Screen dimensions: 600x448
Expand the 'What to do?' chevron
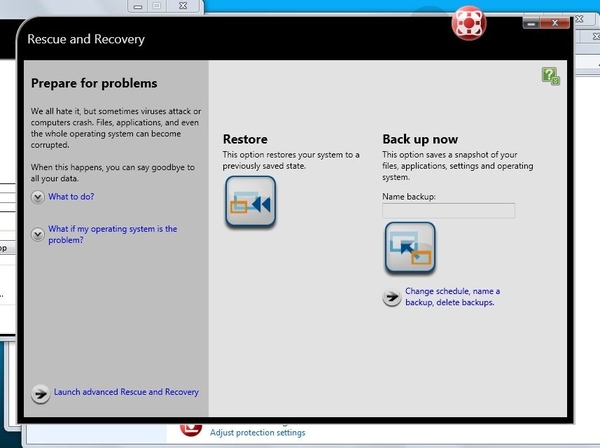coord(38,197)
